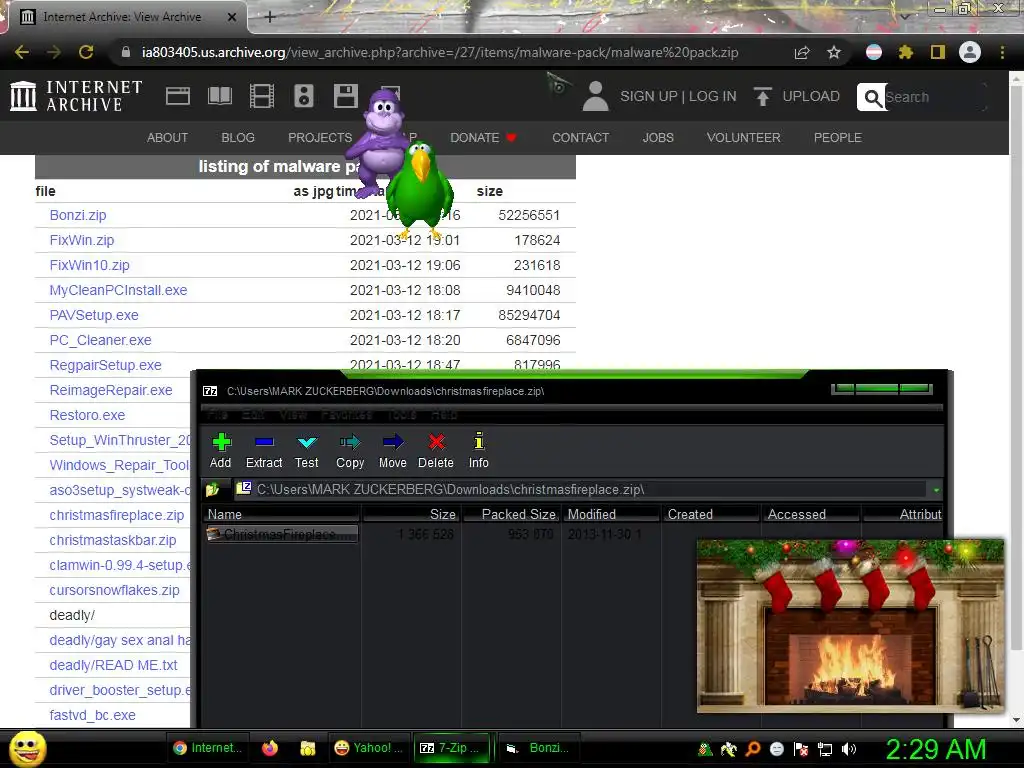Open Firefox from the taskbar
The image size is (1024, 768).
(270, 748)
